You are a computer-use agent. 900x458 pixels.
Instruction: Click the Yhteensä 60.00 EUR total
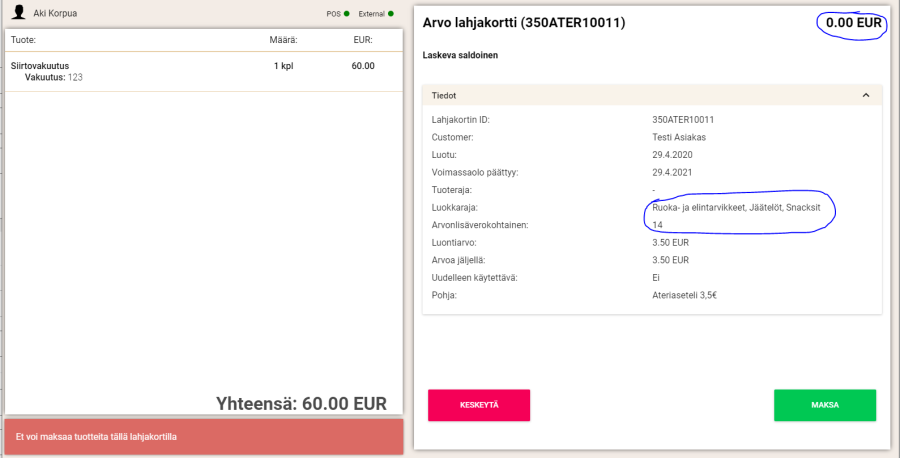(301, 403)
